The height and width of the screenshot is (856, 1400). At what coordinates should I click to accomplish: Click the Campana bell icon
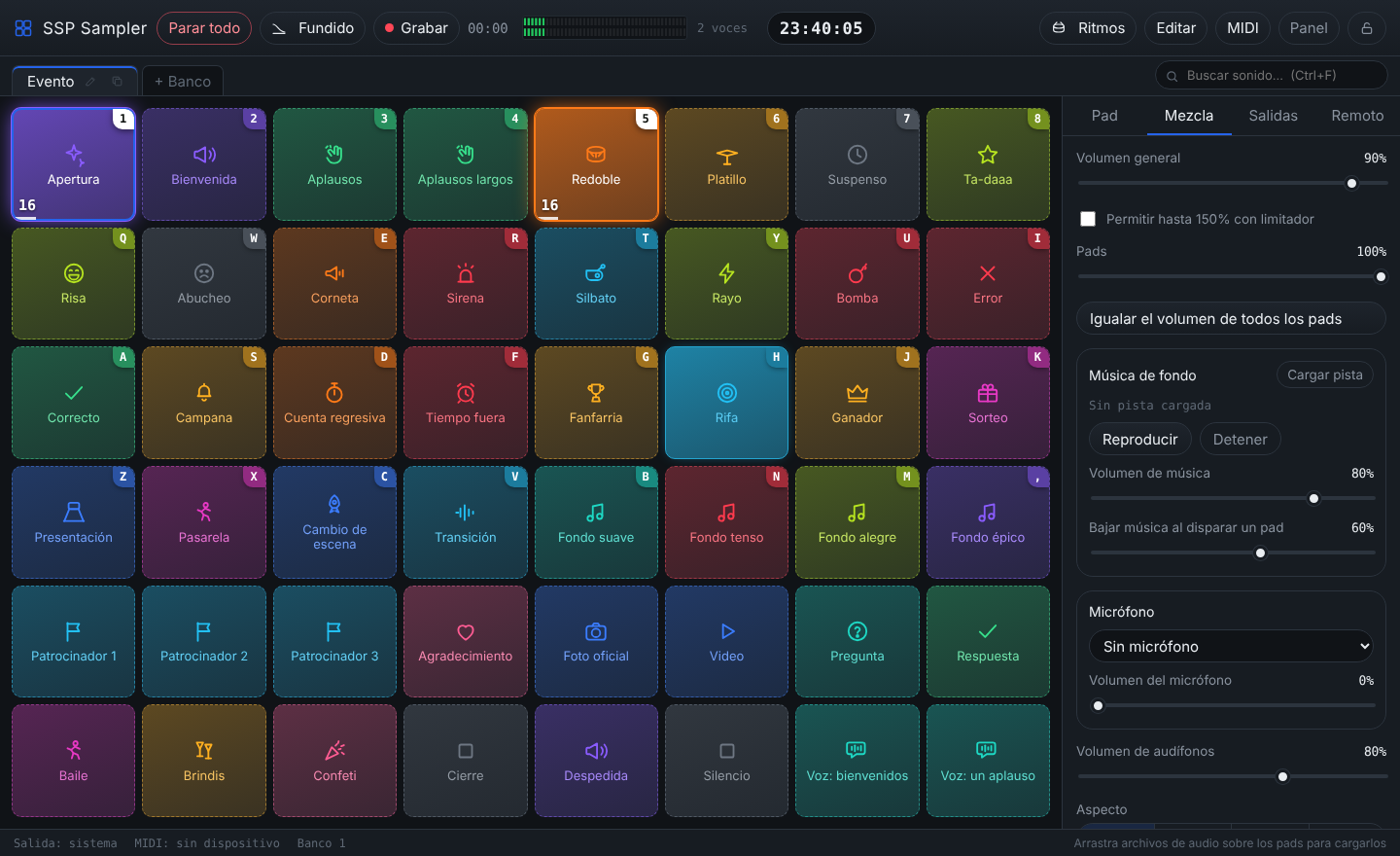pos(204,393)
